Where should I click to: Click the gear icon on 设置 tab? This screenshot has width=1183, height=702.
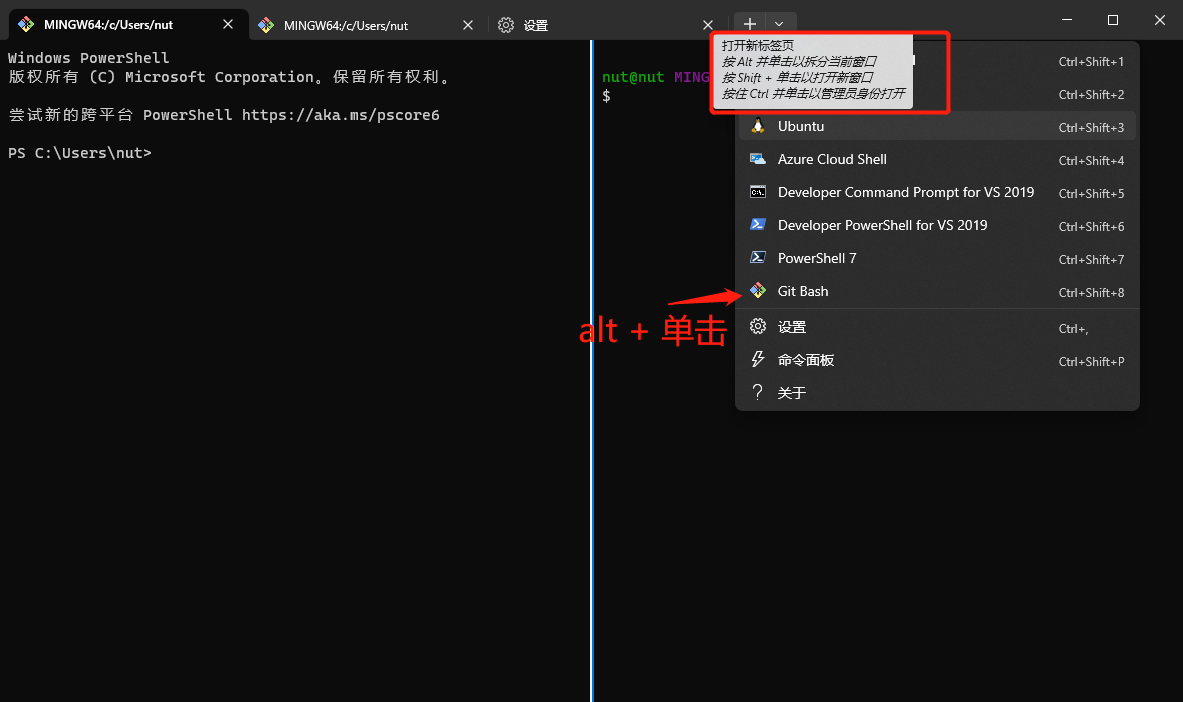pos(505,25)
